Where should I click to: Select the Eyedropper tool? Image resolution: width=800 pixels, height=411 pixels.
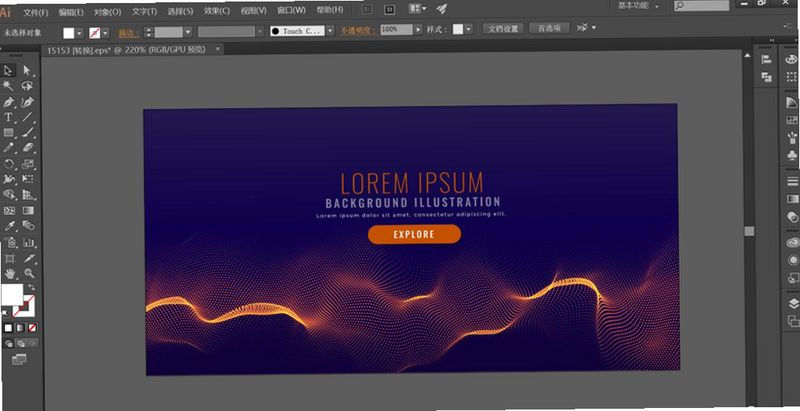(x=8, y=226)
